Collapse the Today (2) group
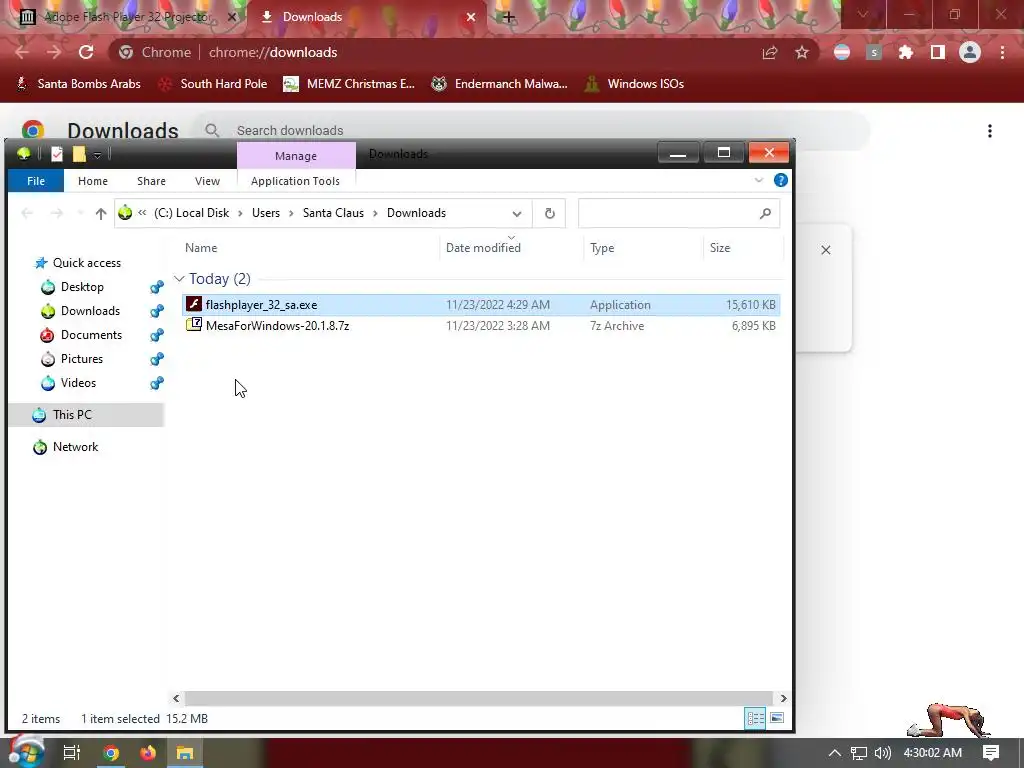The image size is (1024, 768). (179, 279)
